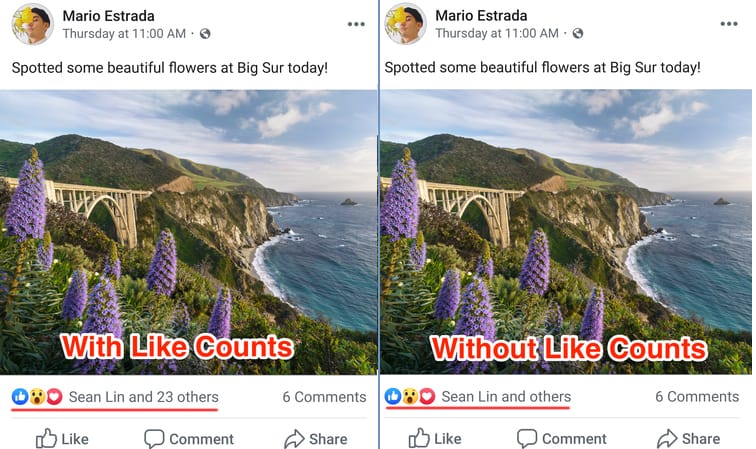Click Mario Estrada's avatar on the right post
Screen dimensions: 756x449
click(405, 23)
